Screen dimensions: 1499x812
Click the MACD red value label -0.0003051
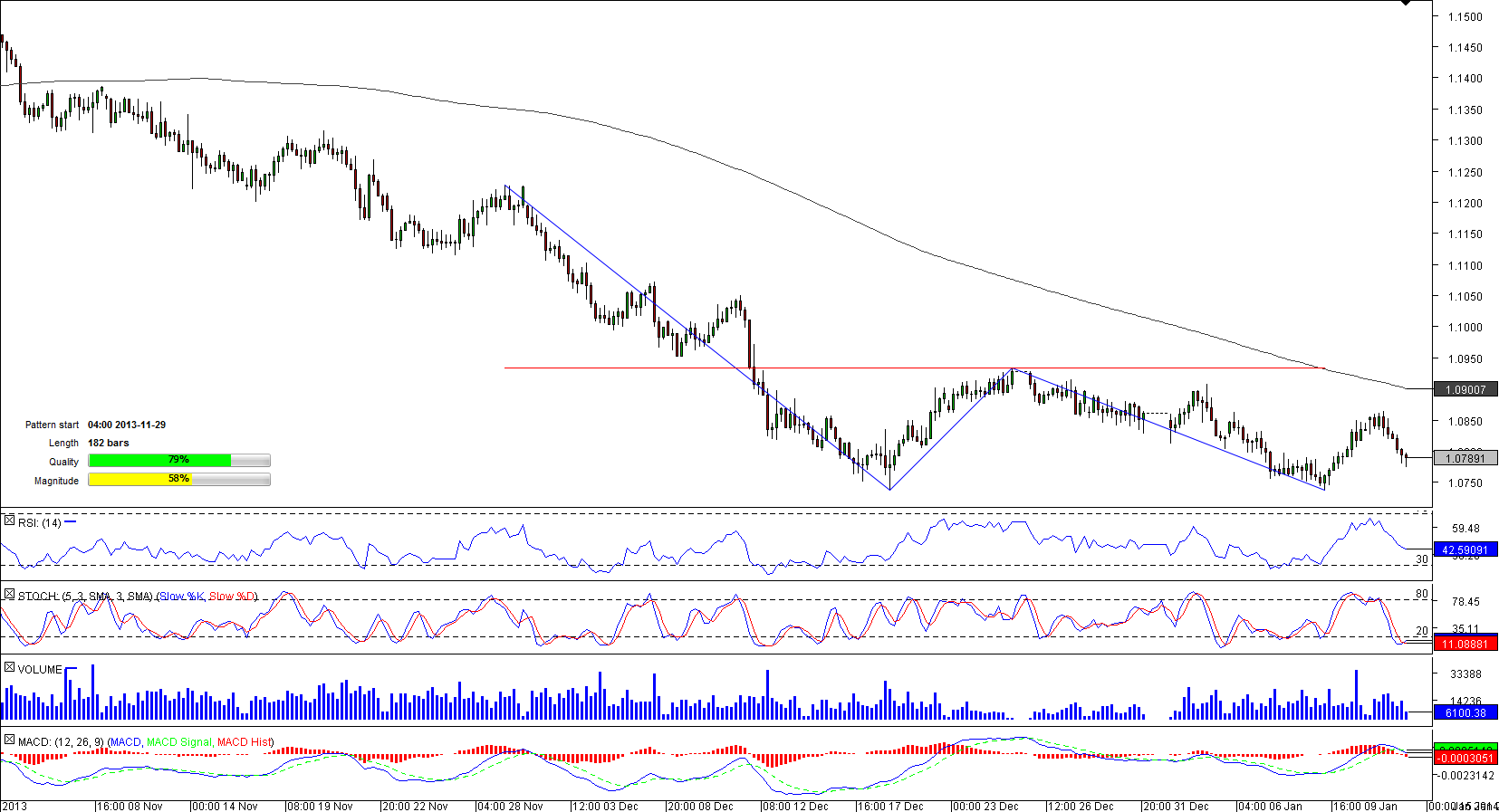pos(1465,759)
